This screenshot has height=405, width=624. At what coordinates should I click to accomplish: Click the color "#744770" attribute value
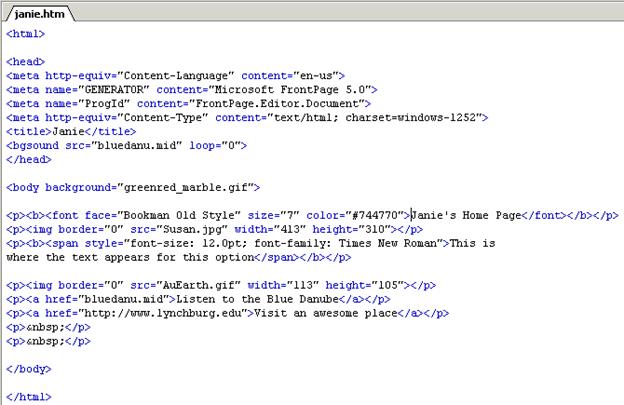coord(376,215)
